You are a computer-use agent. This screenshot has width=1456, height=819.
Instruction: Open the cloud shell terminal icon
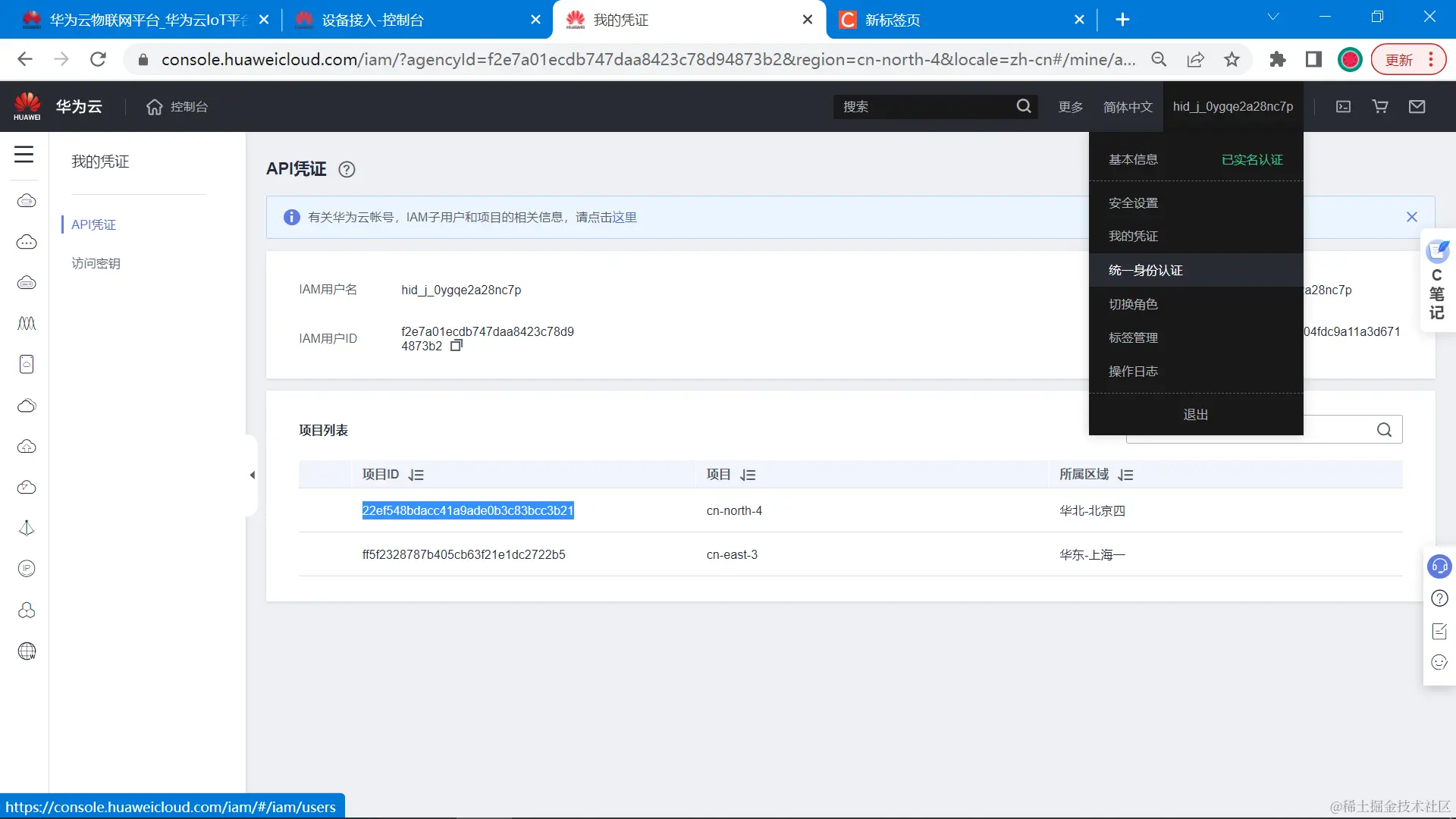pyautogui.click(x=1343, y=107)
